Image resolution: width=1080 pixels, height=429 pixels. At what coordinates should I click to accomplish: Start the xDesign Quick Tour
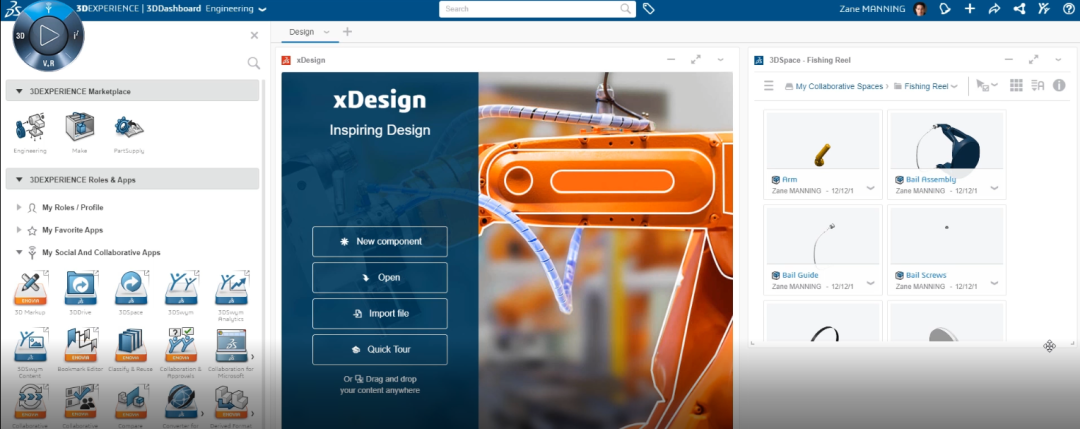(380, 349)
